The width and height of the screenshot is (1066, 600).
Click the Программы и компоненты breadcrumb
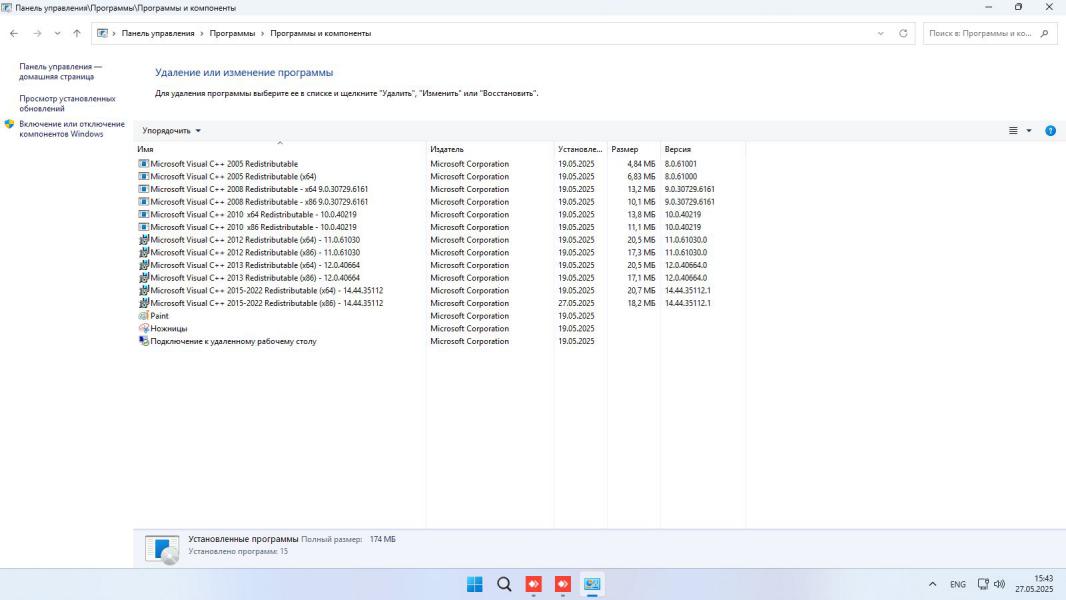tap(320, 33)
